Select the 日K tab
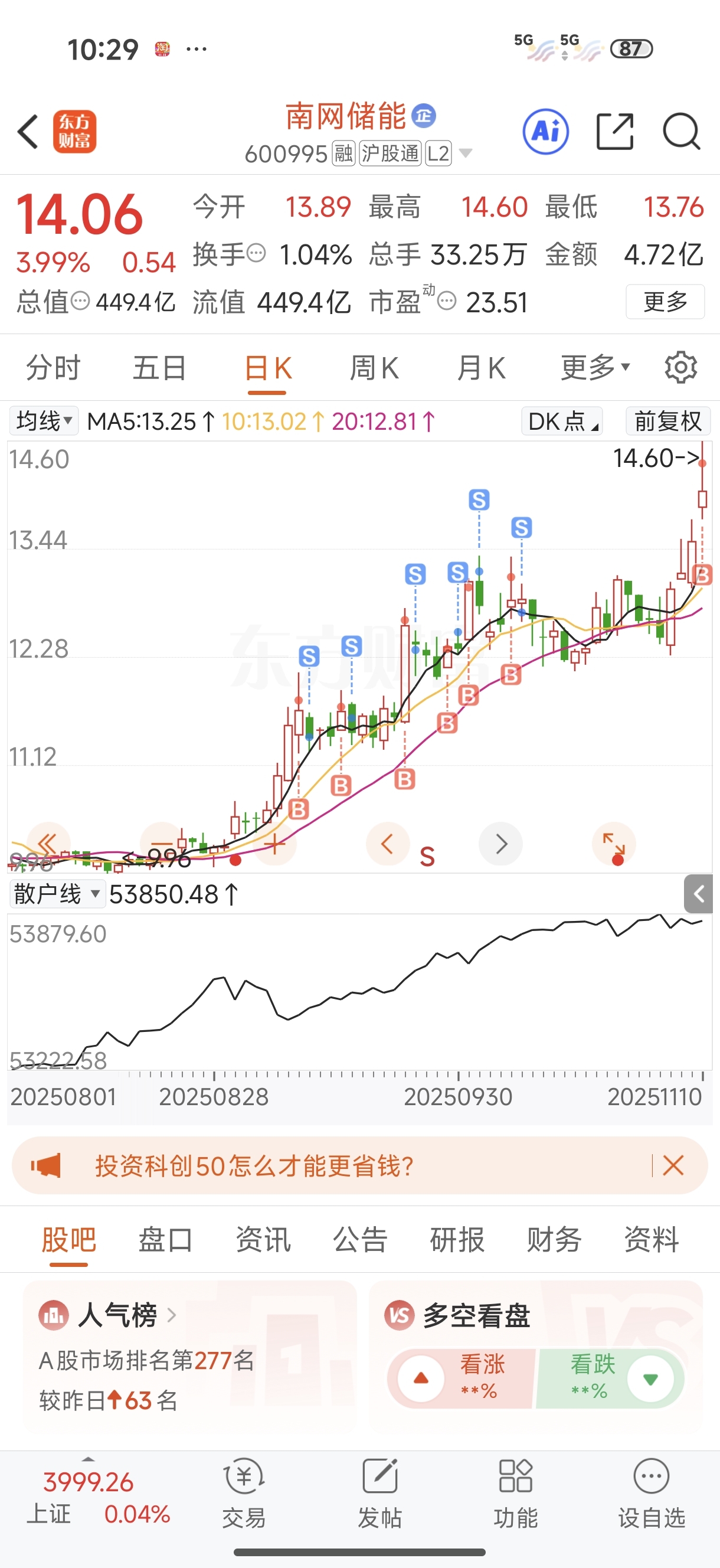 click(x=267, y=368)
